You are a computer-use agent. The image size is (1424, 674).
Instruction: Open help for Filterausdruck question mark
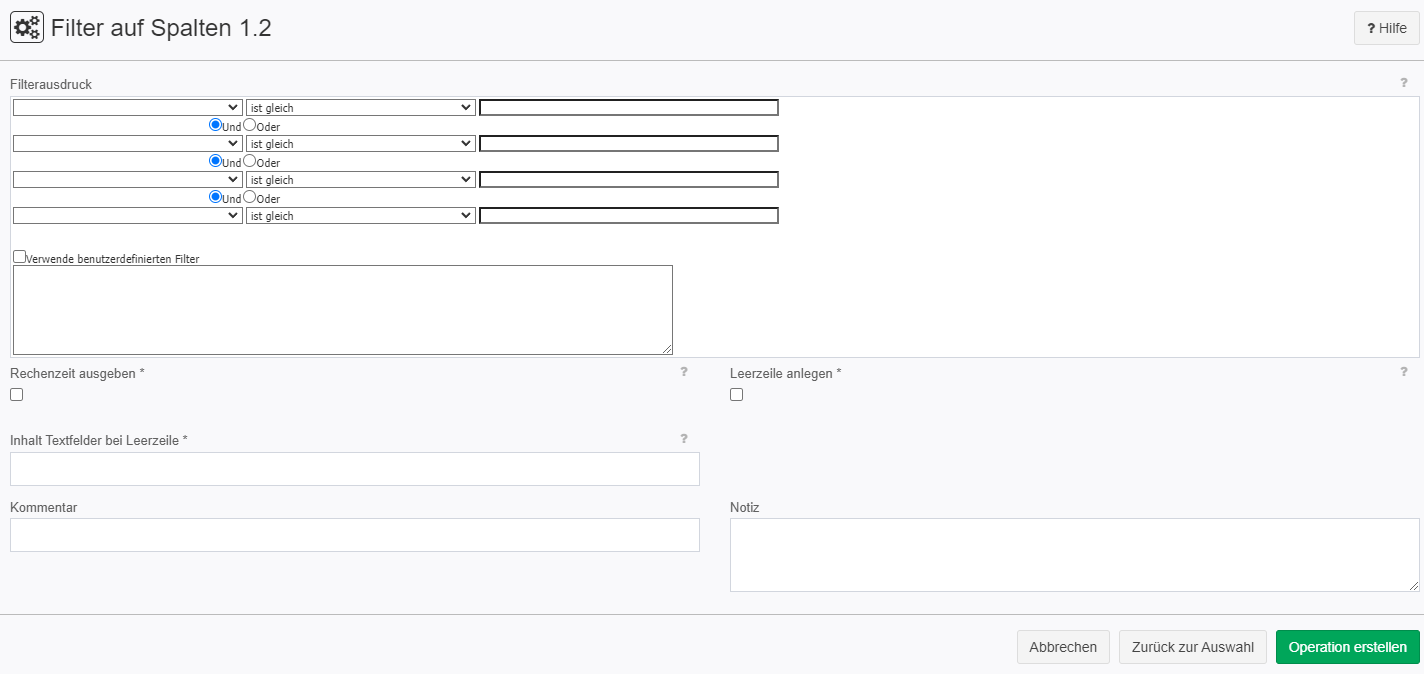click(1403, 83)
